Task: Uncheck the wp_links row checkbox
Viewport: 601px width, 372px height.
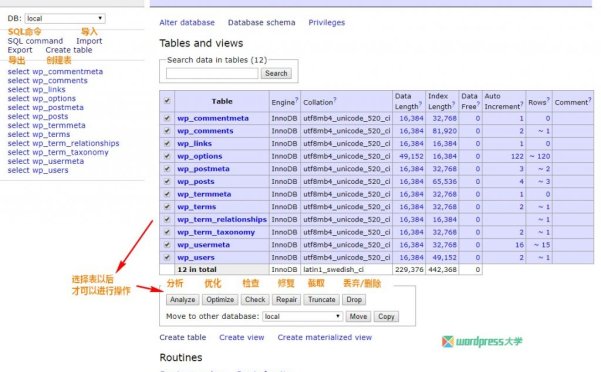Action: point(167,143)
